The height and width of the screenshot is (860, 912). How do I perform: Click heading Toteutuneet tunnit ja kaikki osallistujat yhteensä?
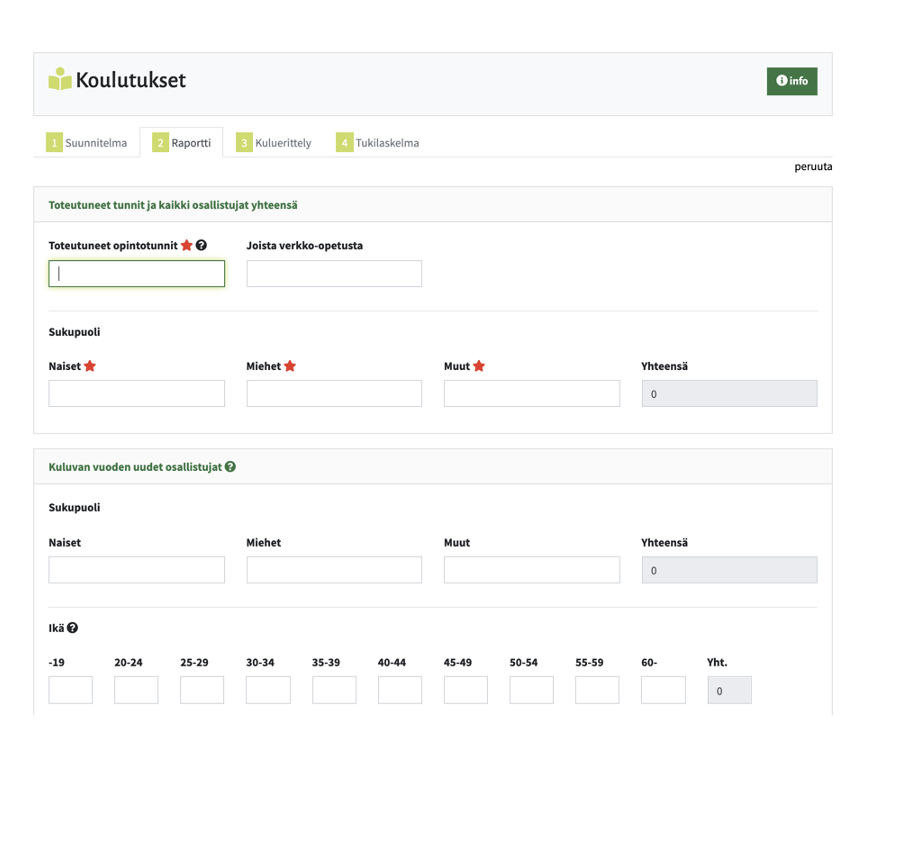pos(173,205)
